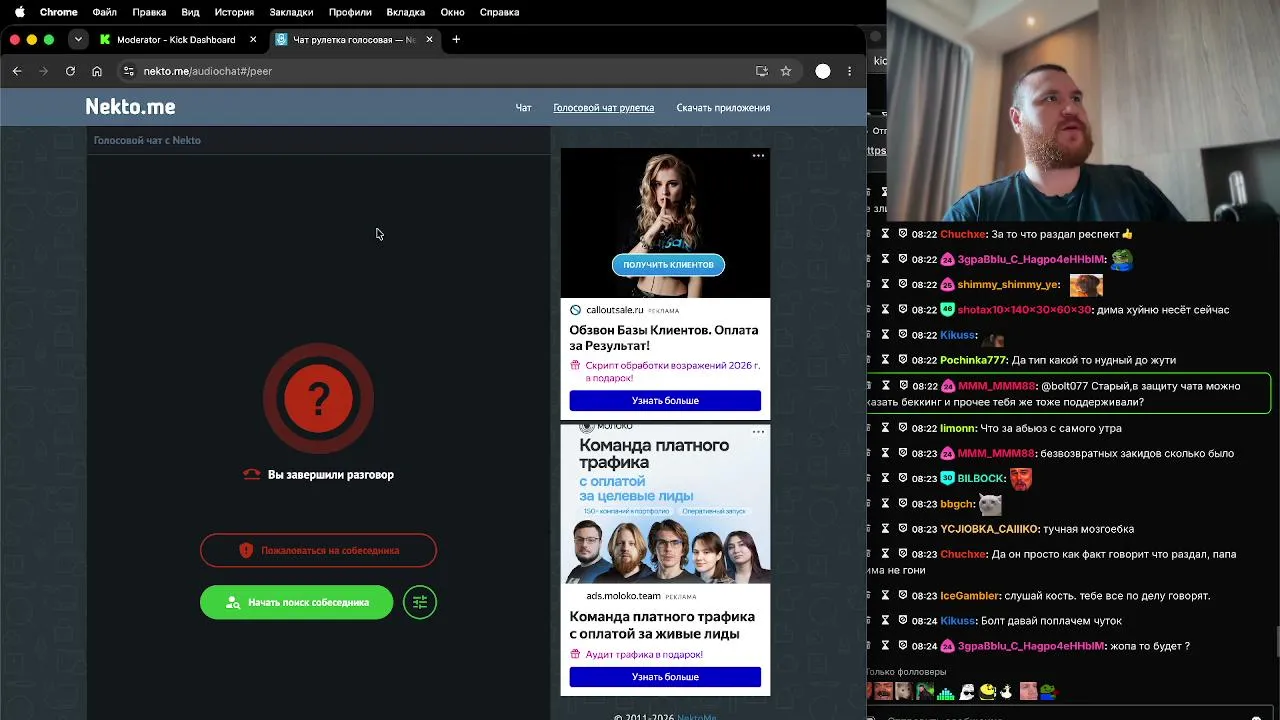
Task: Click the frog emote in 3gpaBblu_C_Hagpo4eHHbIM 08:22 message
Action: (x=1122, y=259)
